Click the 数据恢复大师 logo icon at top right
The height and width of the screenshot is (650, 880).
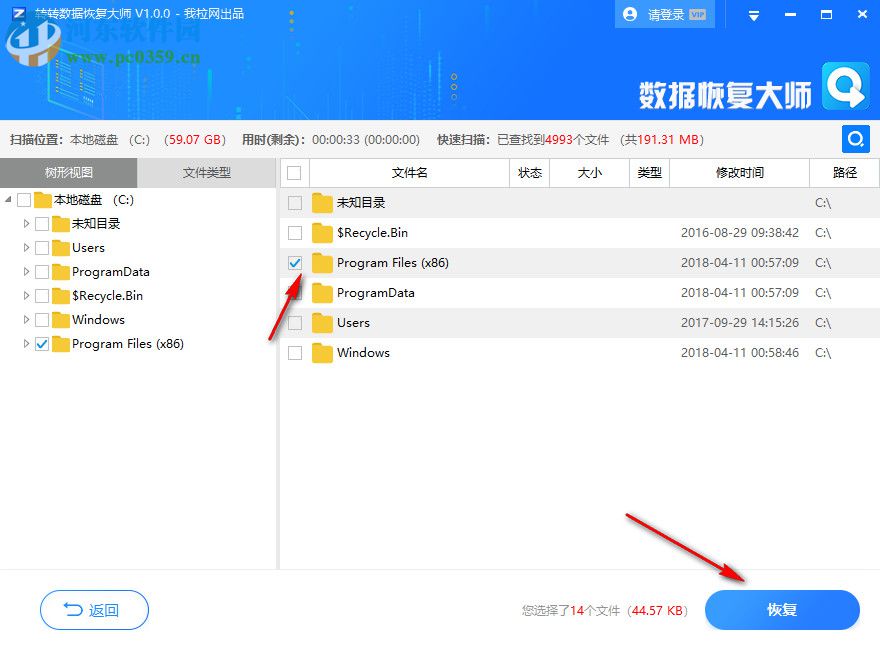(x=845, y=89)
